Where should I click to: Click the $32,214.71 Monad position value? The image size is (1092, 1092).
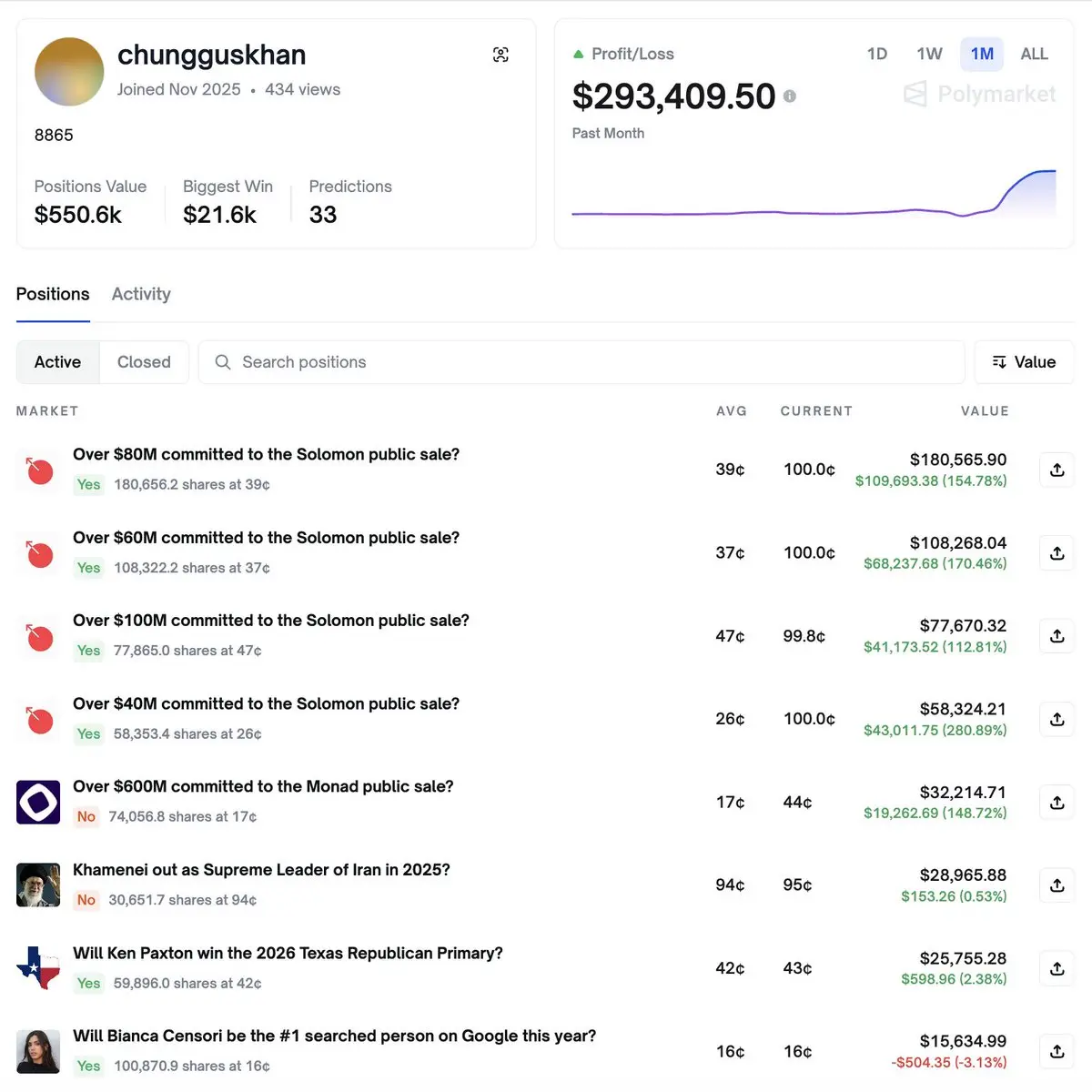(963, 793)
